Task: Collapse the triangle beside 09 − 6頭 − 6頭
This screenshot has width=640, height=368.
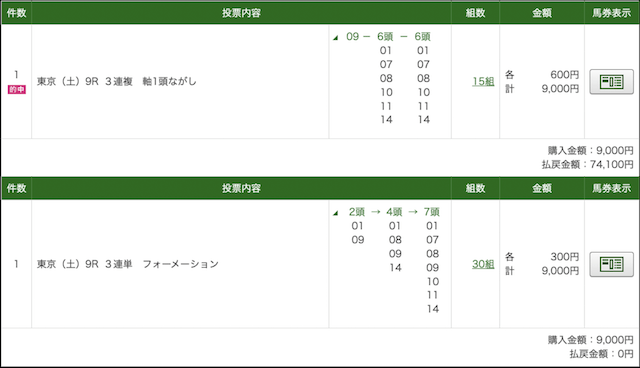Action: tap(336, 38)
